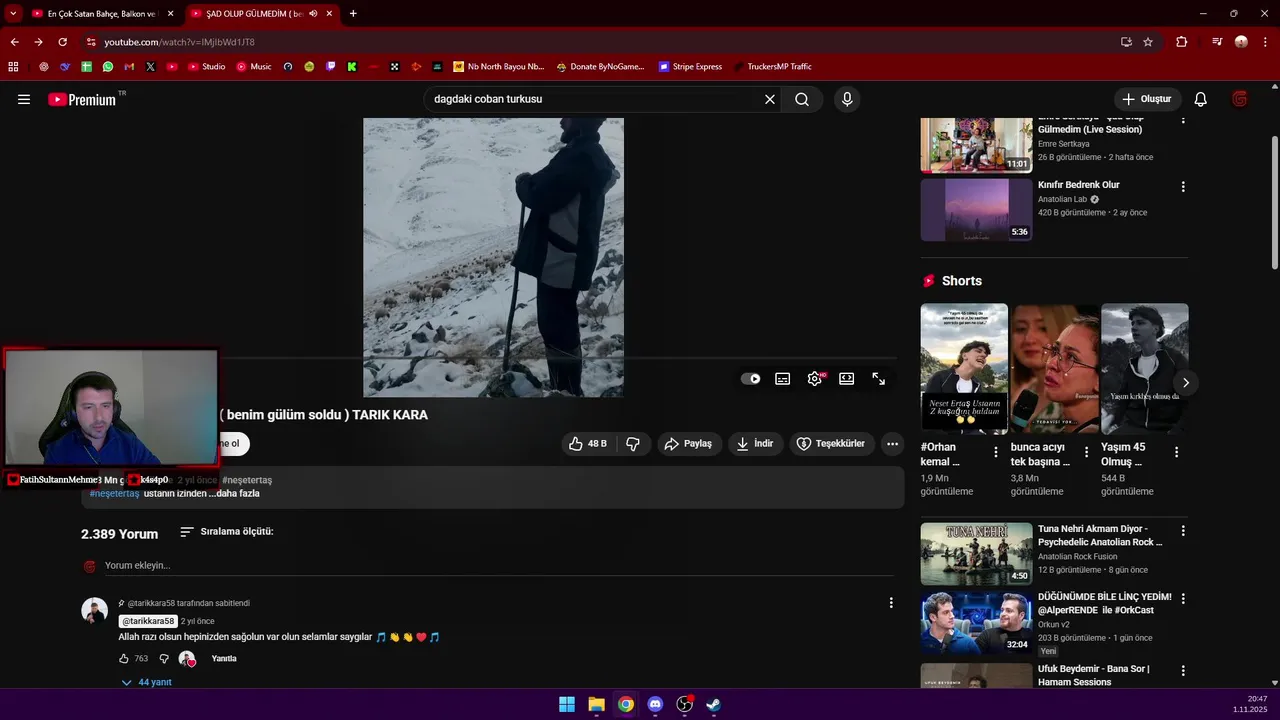Open Discord from the taskbar
Viewport: 1280px width, 720px height.
tap(655, 704)
